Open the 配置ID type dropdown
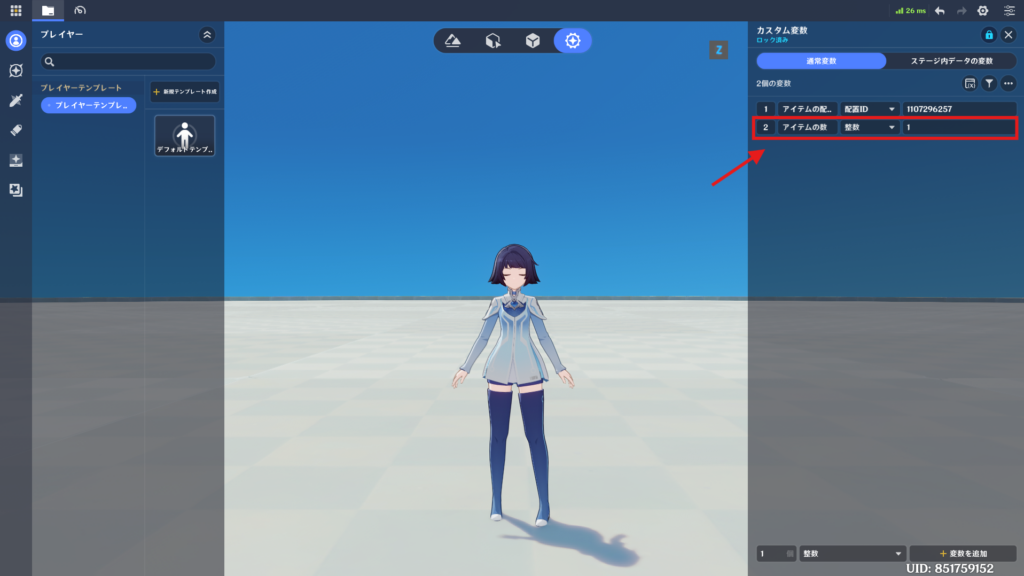 (869, 109)
